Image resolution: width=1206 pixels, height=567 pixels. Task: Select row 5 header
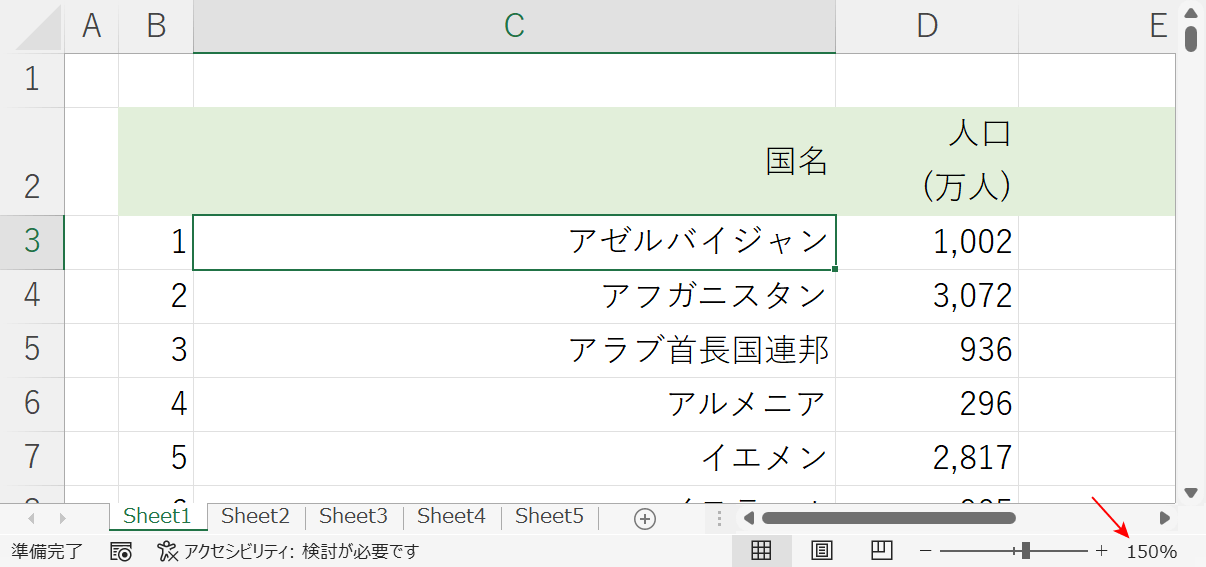[32, 350]
